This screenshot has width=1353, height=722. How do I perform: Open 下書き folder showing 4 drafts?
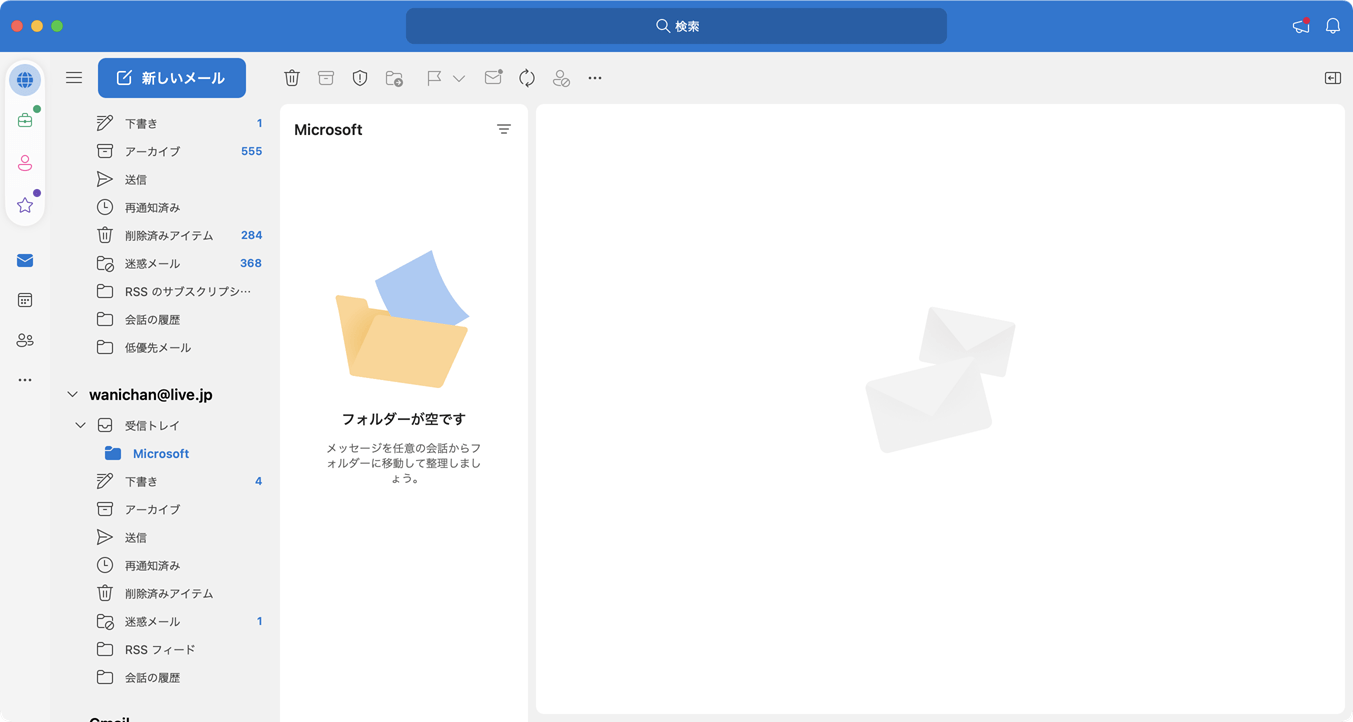click(168, 481)
